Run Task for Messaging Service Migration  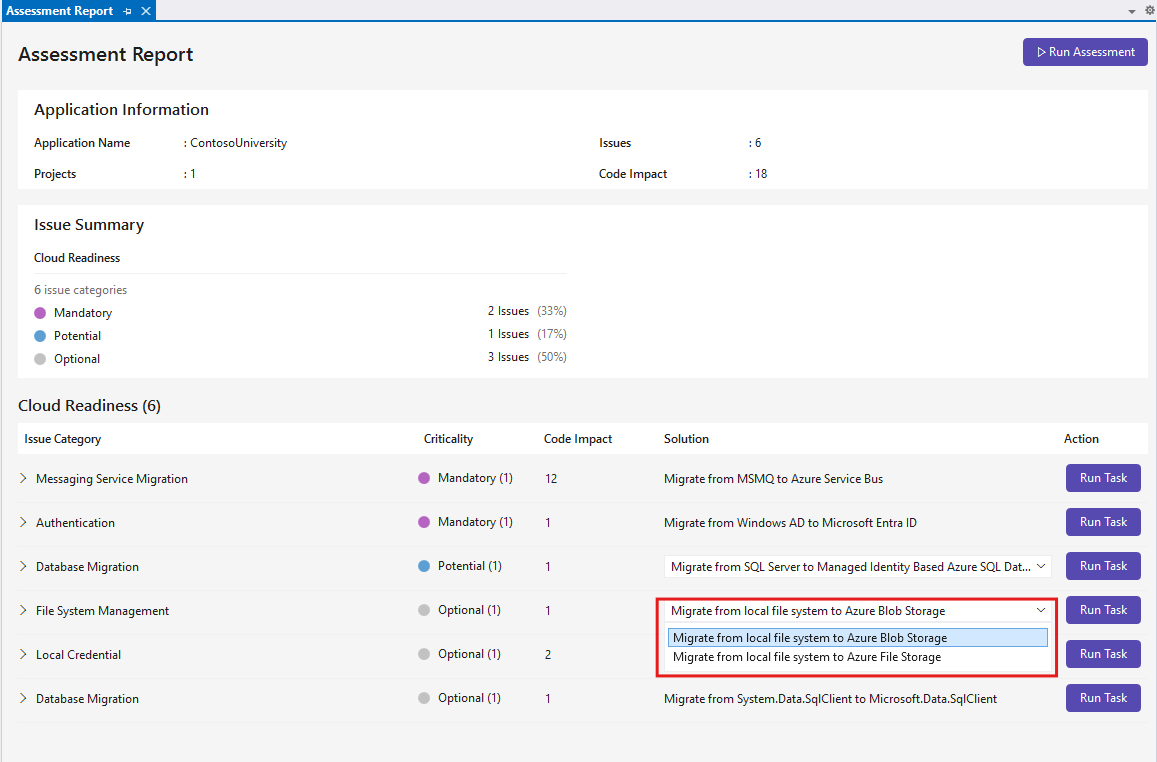(1103, 478)
